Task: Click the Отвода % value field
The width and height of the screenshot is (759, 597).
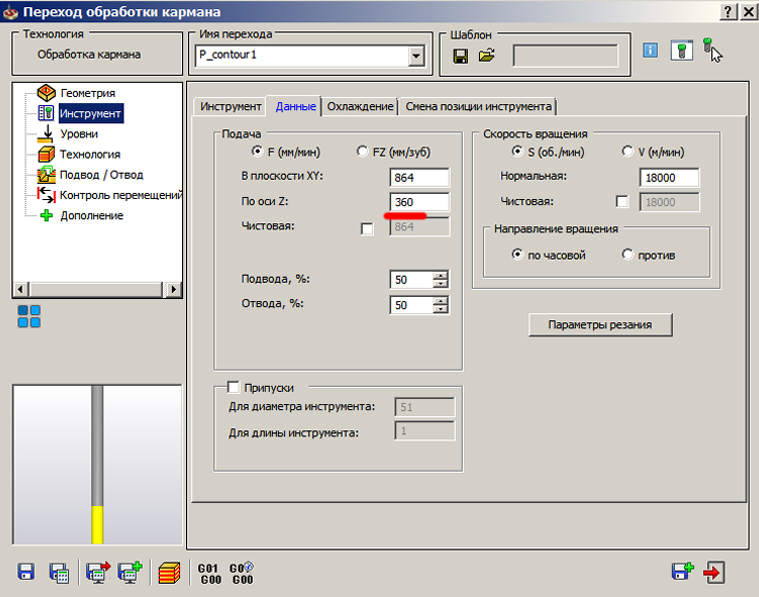Action: (x=411, y=305)
